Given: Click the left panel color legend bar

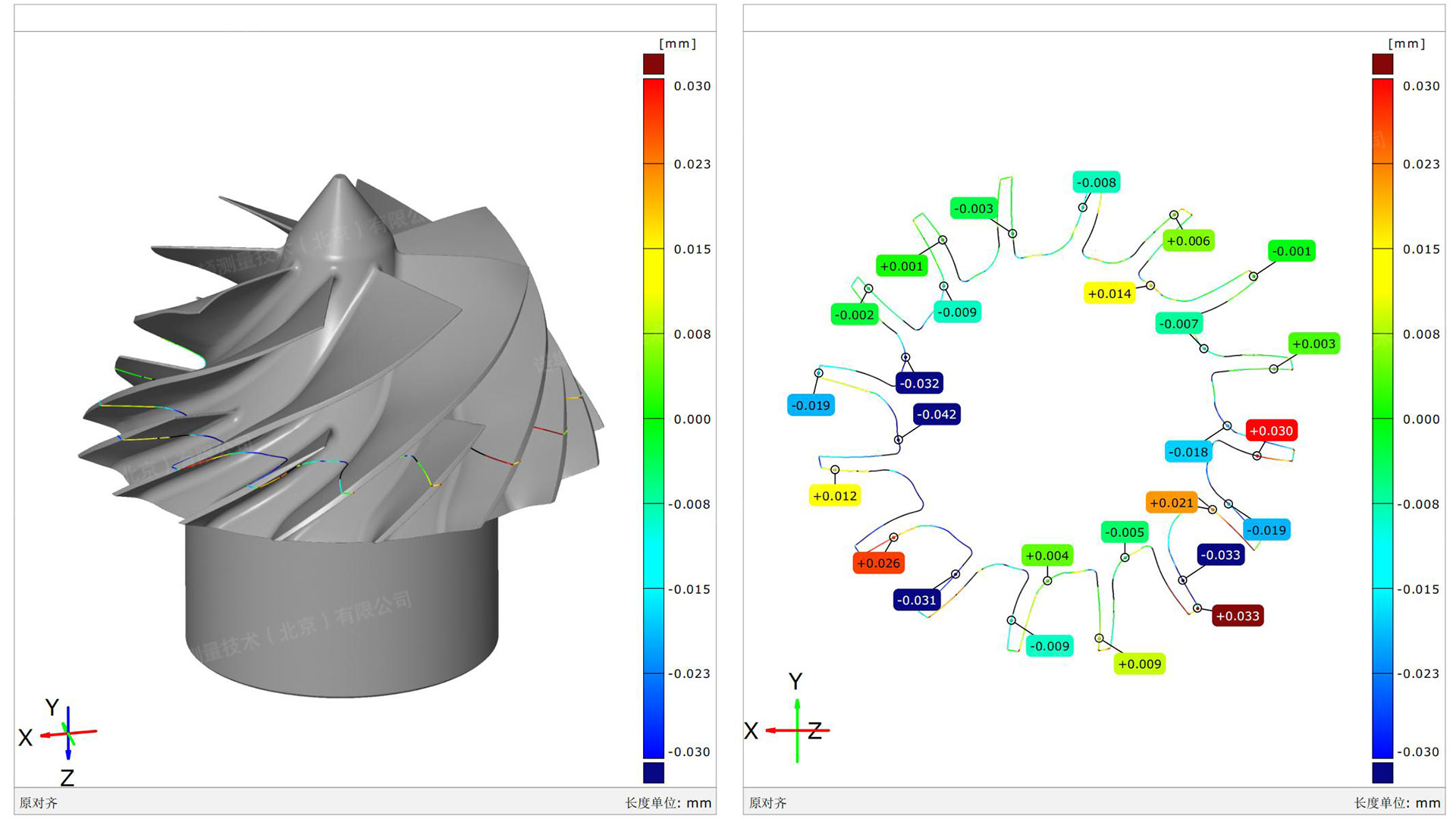Looking at the screenshot, I should pyautogui.click(x=653, y=417).
